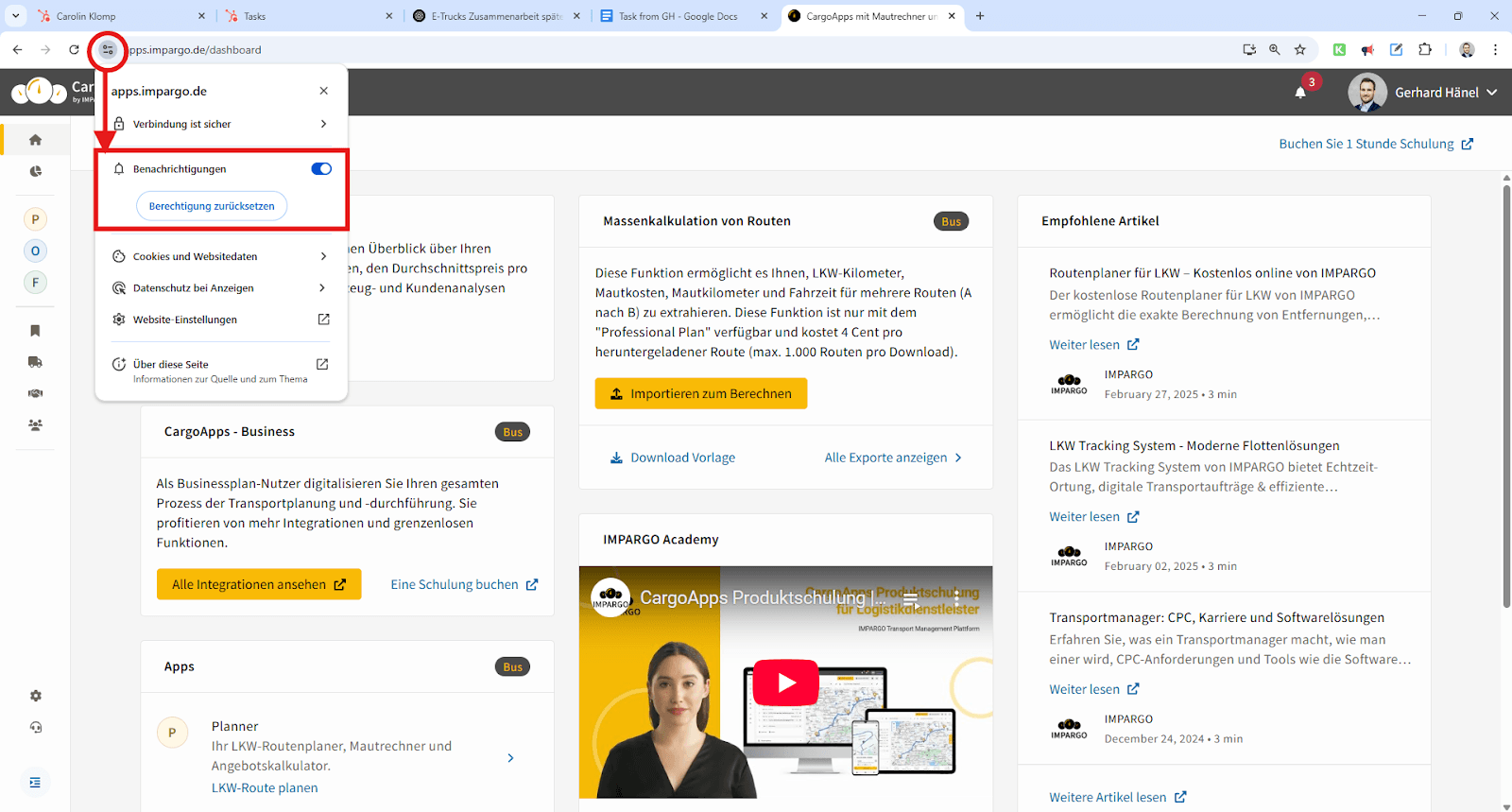Open the browser extensions puzzle icon

tap(1425, 50)
